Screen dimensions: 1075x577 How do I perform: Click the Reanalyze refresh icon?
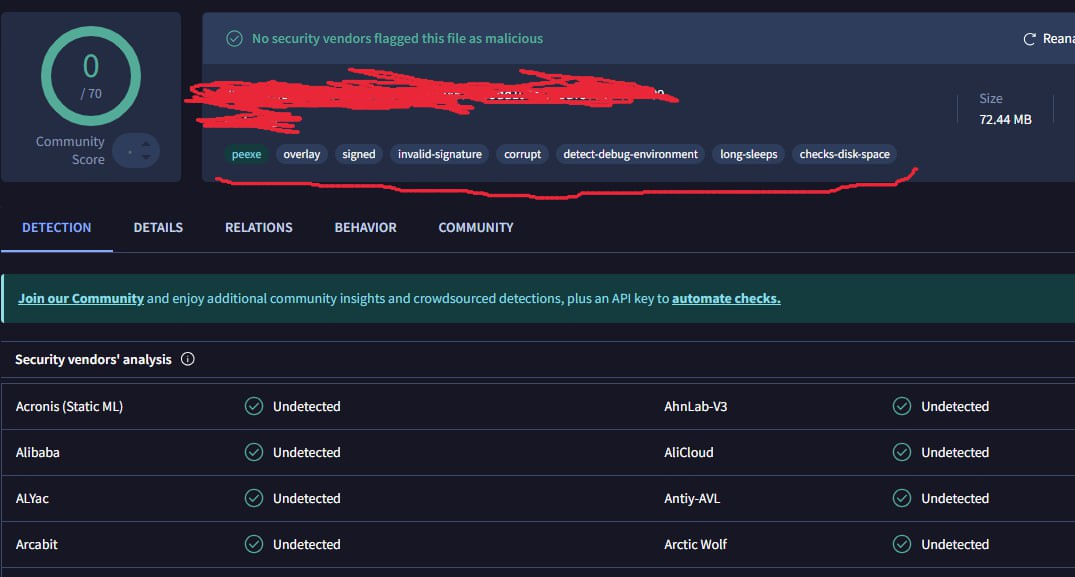(1029, 39)
